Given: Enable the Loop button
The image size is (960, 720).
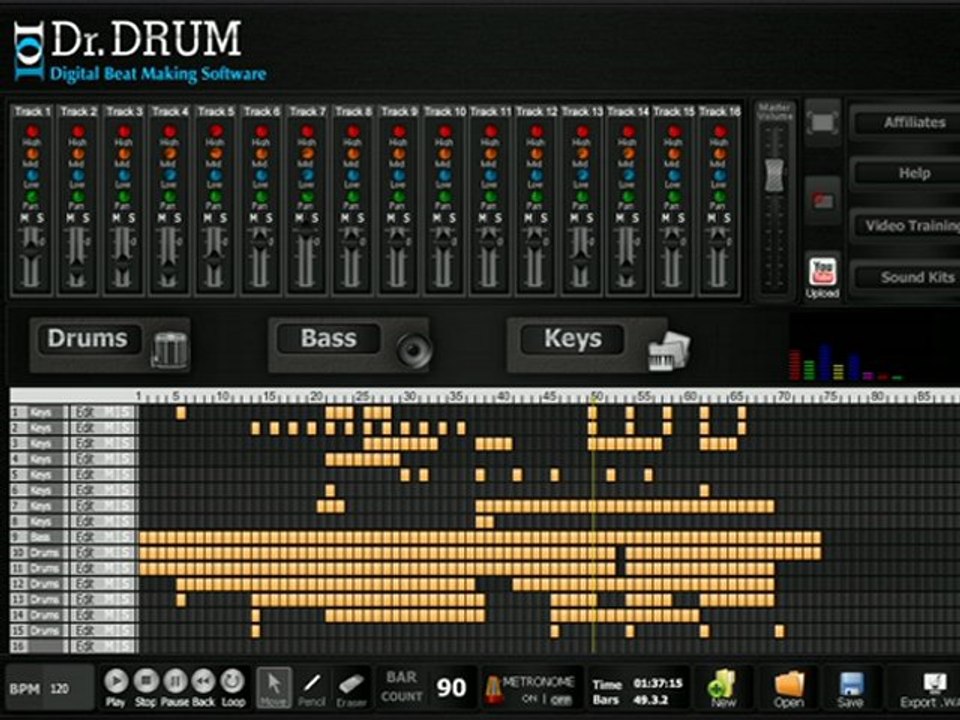Looking at the screenshot, I should click(x=233, y=681).
